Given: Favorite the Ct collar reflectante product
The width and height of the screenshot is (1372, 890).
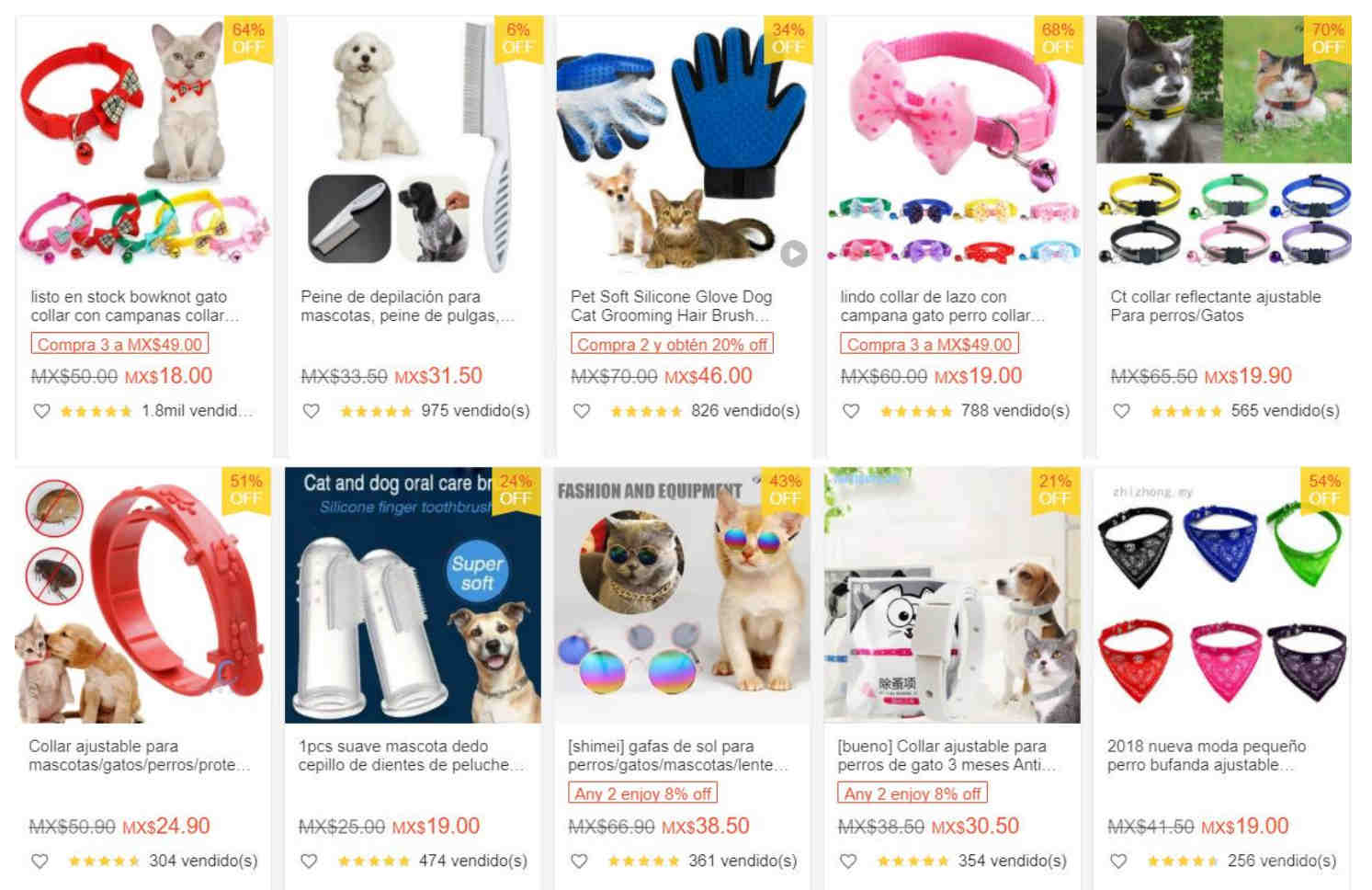Looking at the screenshot, I should point(1121,411).
